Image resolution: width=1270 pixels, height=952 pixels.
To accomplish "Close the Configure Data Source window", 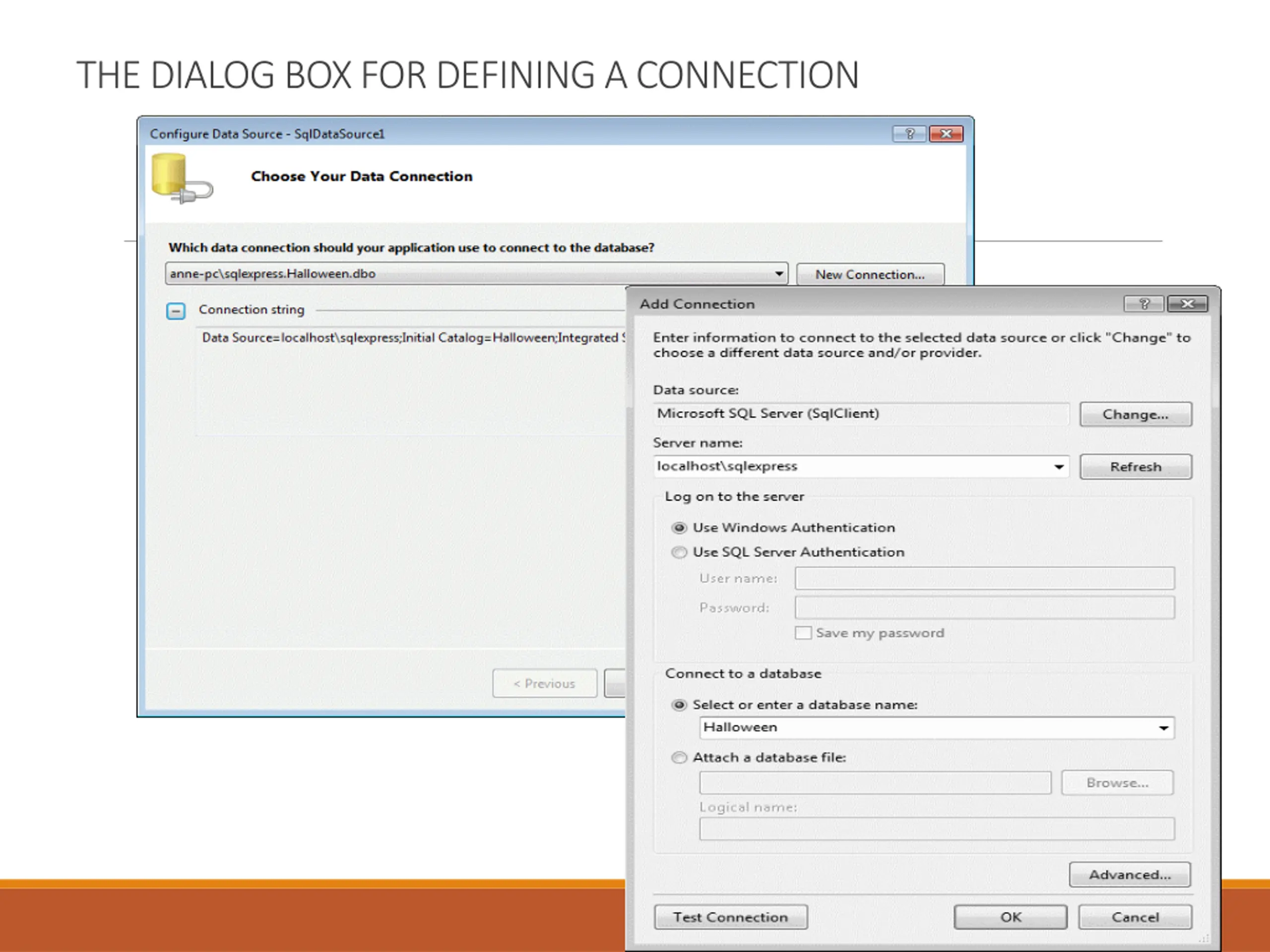I will coord(946,134).
